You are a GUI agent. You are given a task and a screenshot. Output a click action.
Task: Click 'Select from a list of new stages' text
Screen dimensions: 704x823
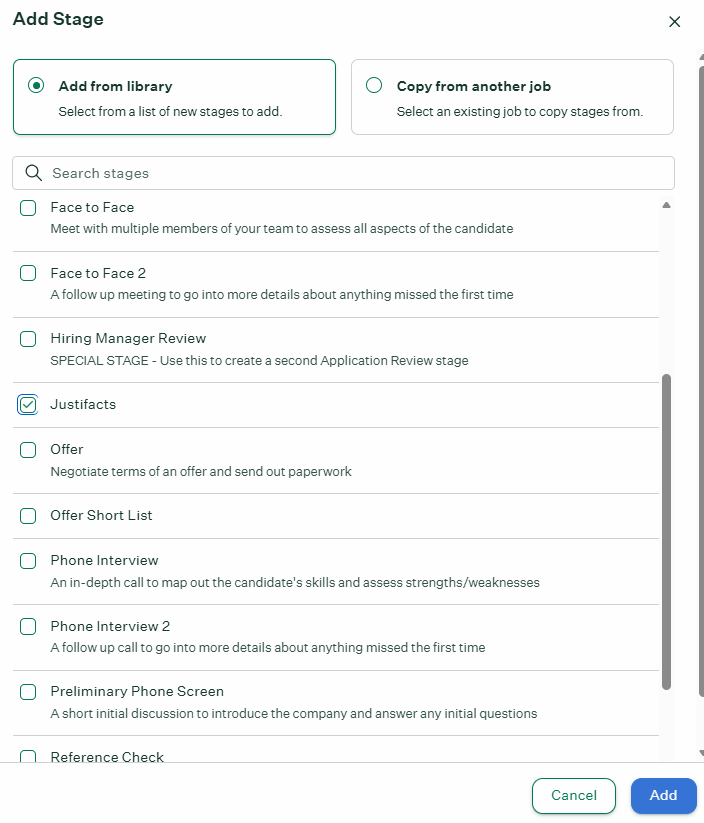170,111
